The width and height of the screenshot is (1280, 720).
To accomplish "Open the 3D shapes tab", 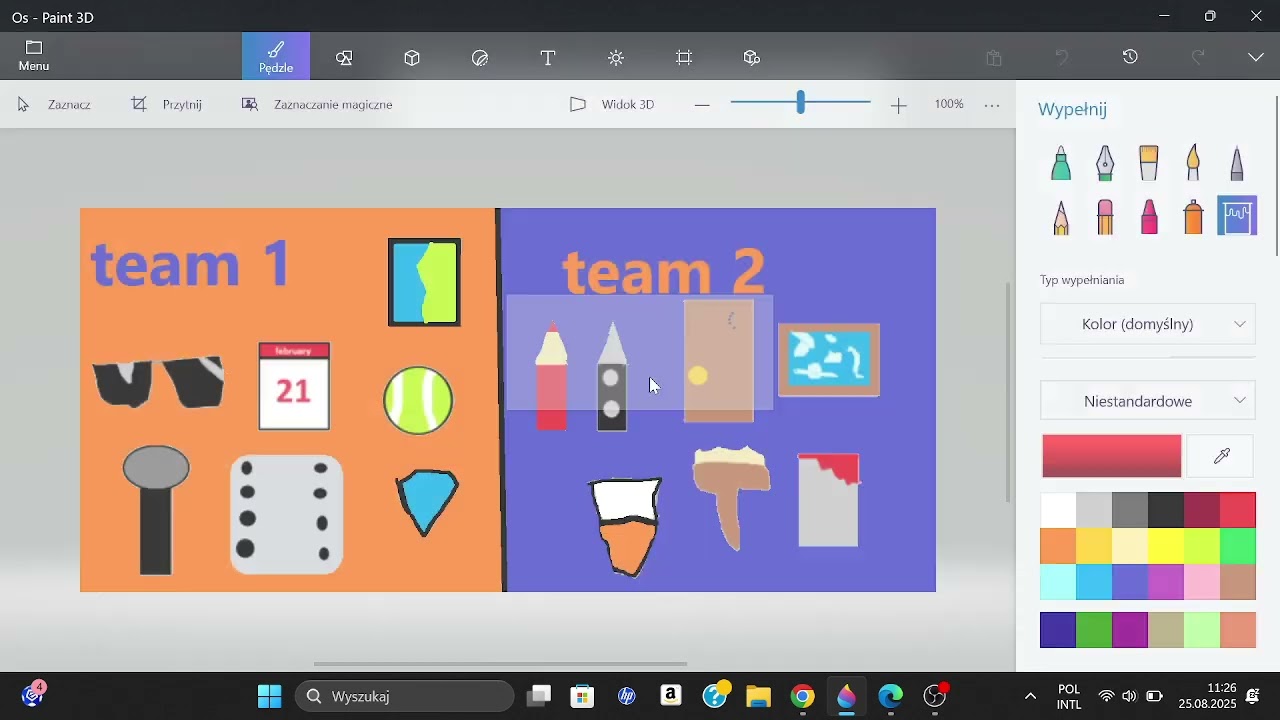I will click(412, 58).
